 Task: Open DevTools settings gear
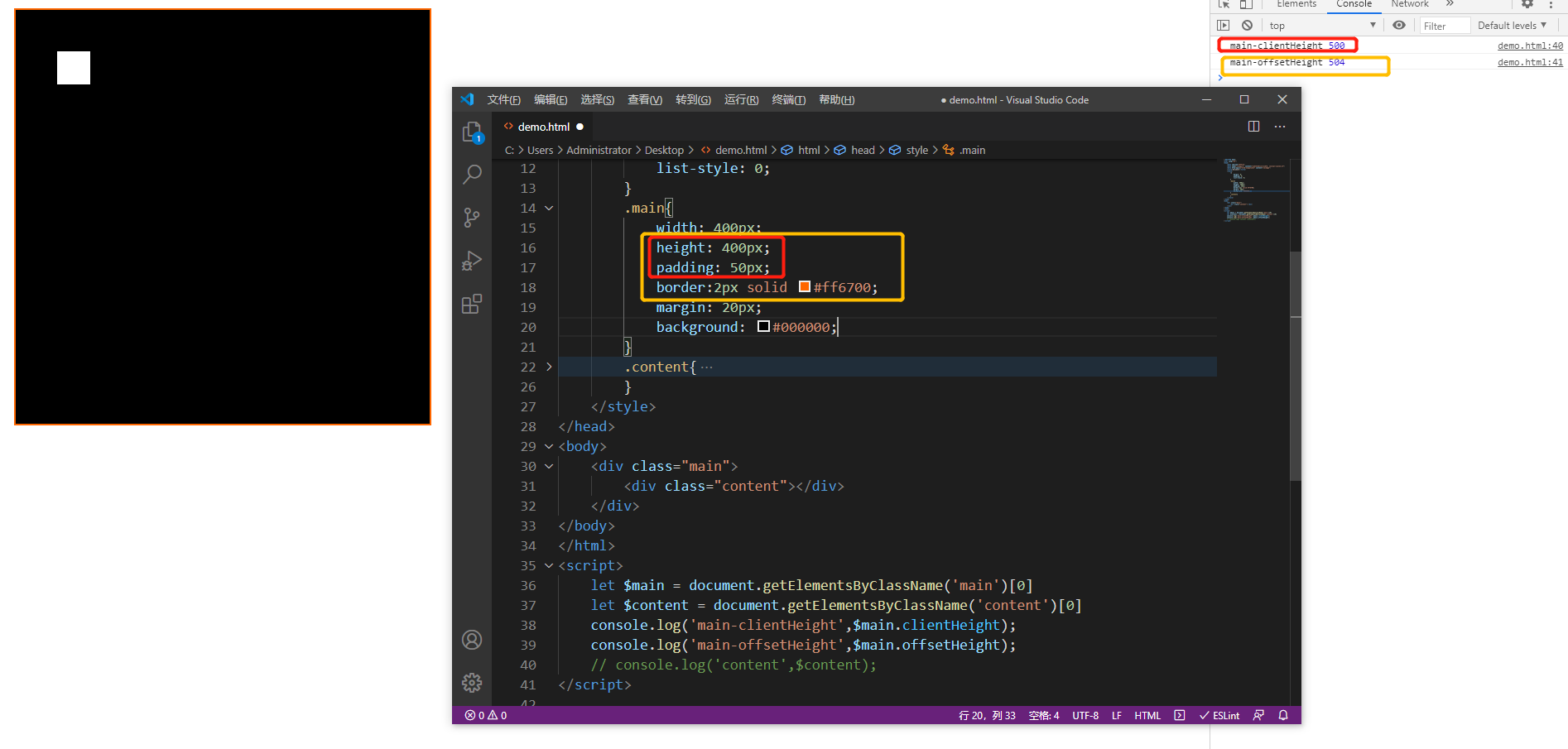[1527, 4]
